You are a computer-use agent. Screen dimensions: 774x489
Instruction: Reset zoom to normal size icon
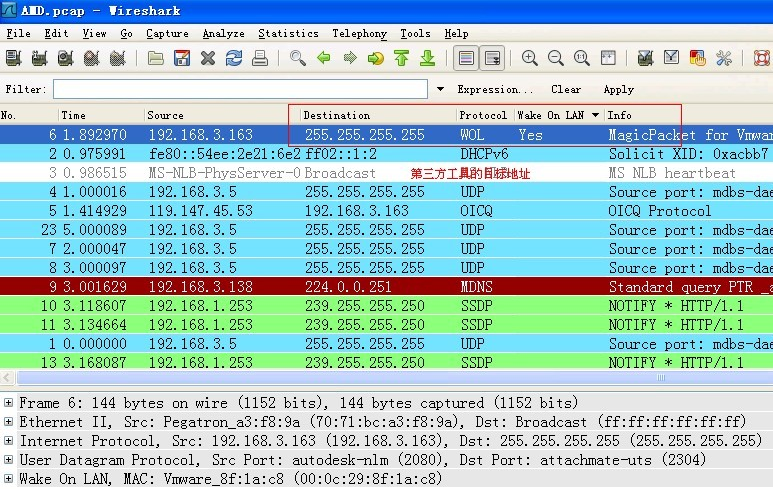pos(582,58)
